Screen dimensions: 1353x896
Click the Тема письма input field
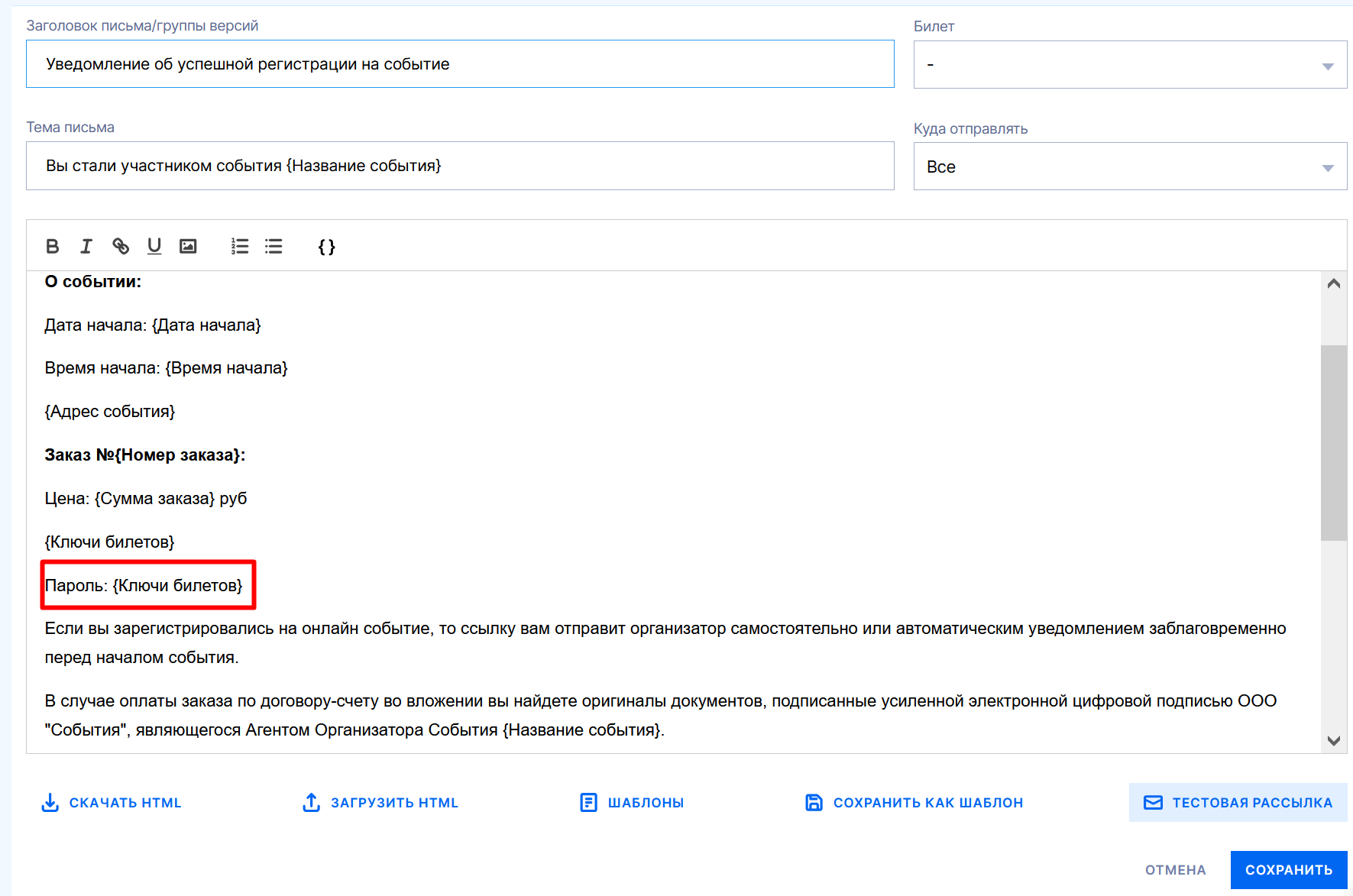[460, 166]
